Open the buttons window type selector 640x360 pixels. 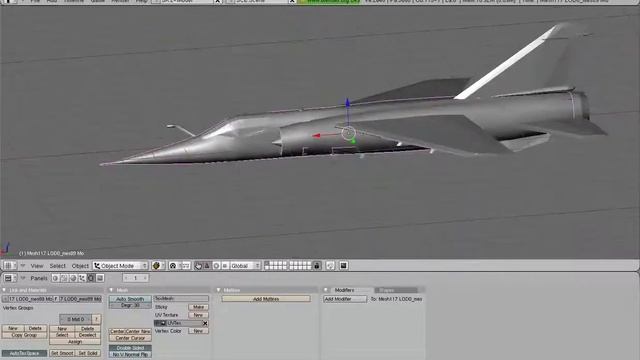coord(9,278)
